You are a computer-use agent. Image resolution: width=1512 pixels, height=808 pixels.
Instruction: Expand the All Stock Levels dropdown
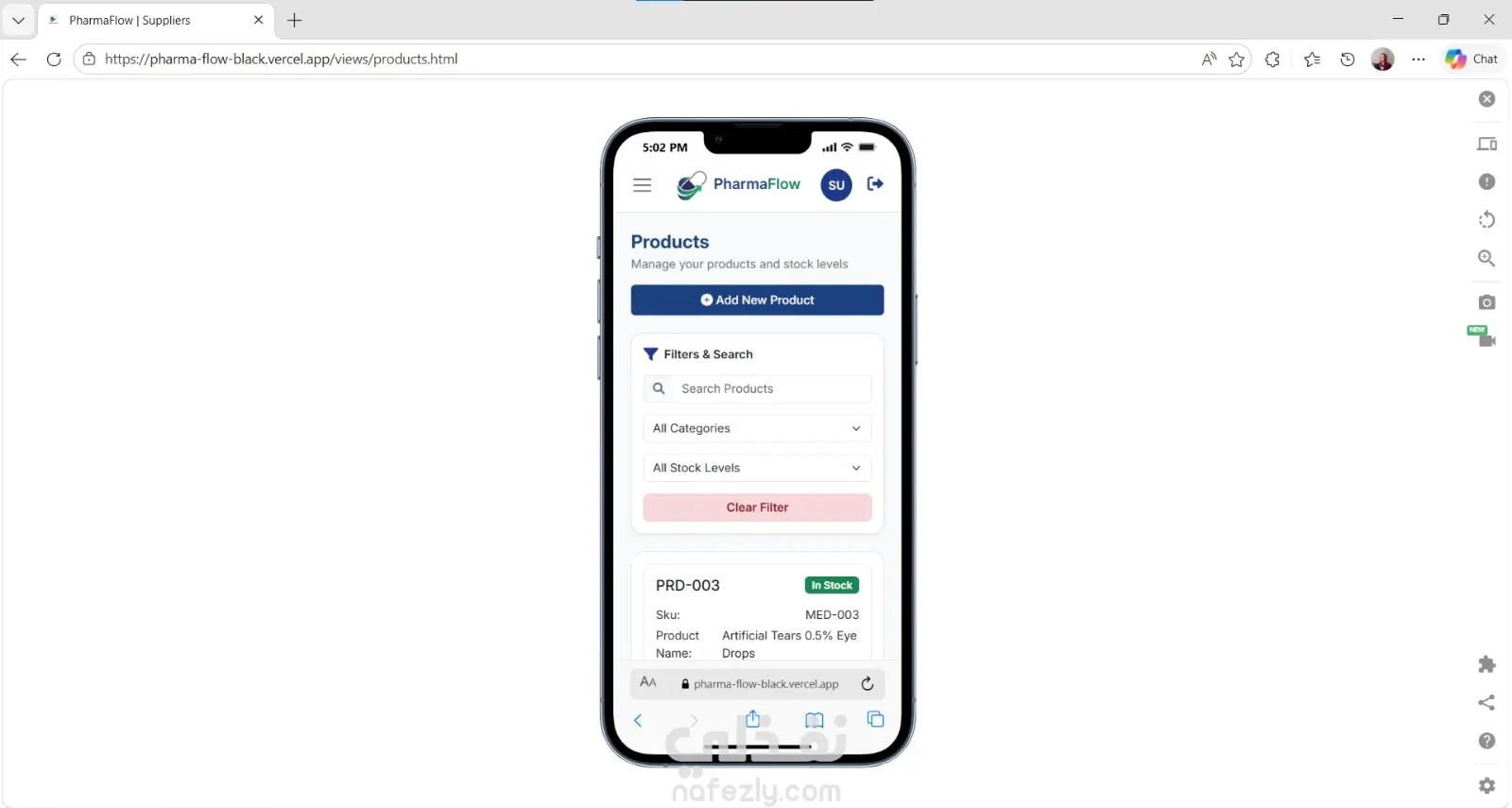(757, 468)
